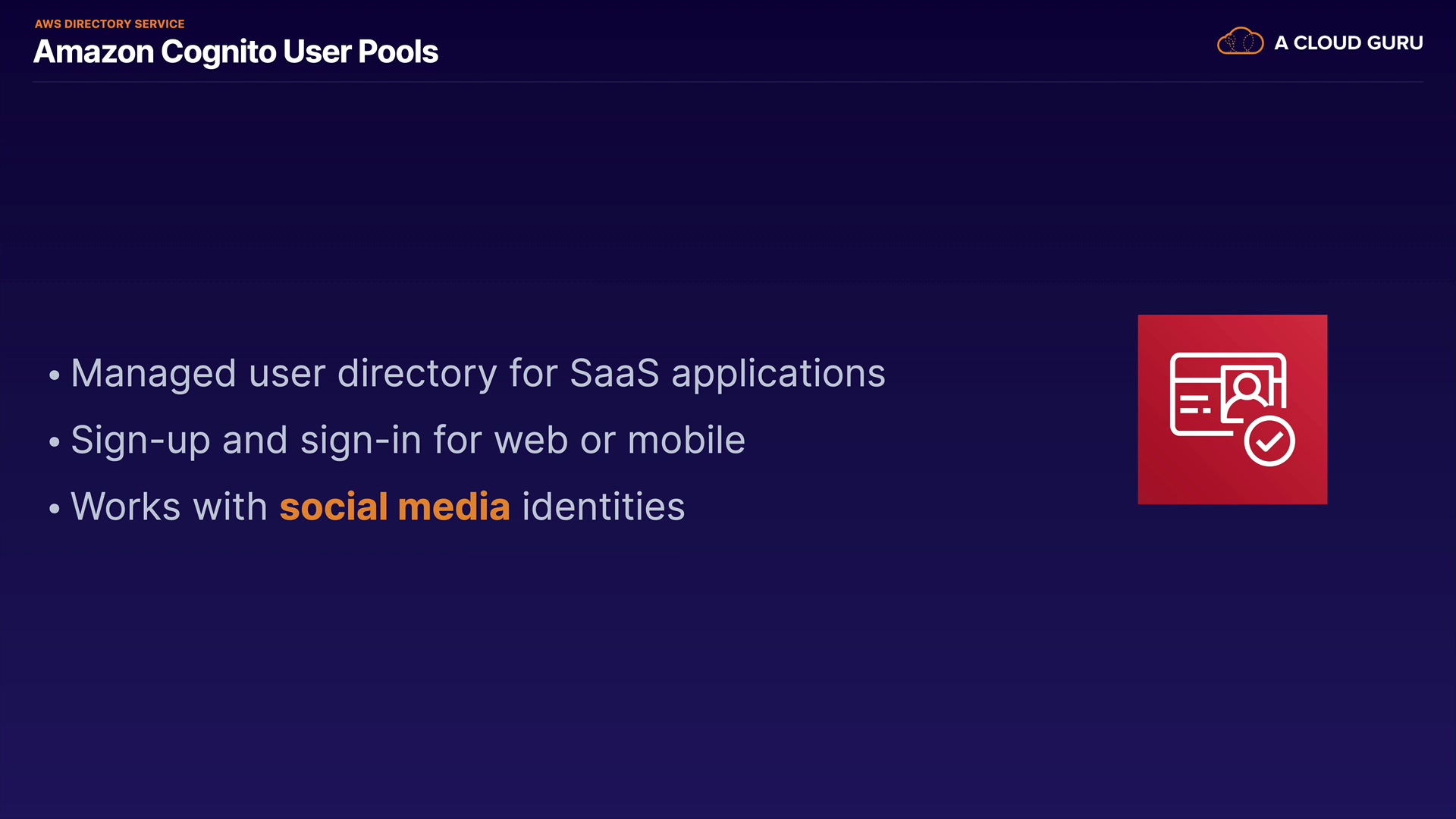Click the word 'Managed' in first bullet

click(153, 373)
